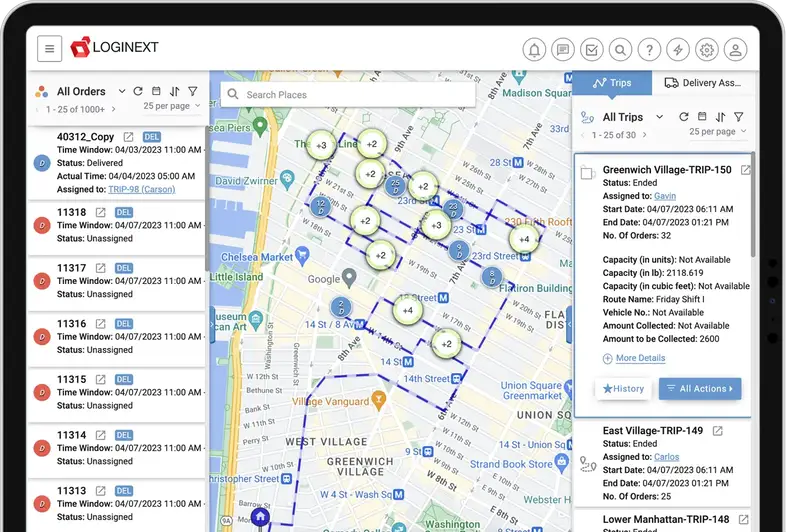786x532 pixels.
Task: Expand the All Orders dropdown
Action: coord(121,91)
